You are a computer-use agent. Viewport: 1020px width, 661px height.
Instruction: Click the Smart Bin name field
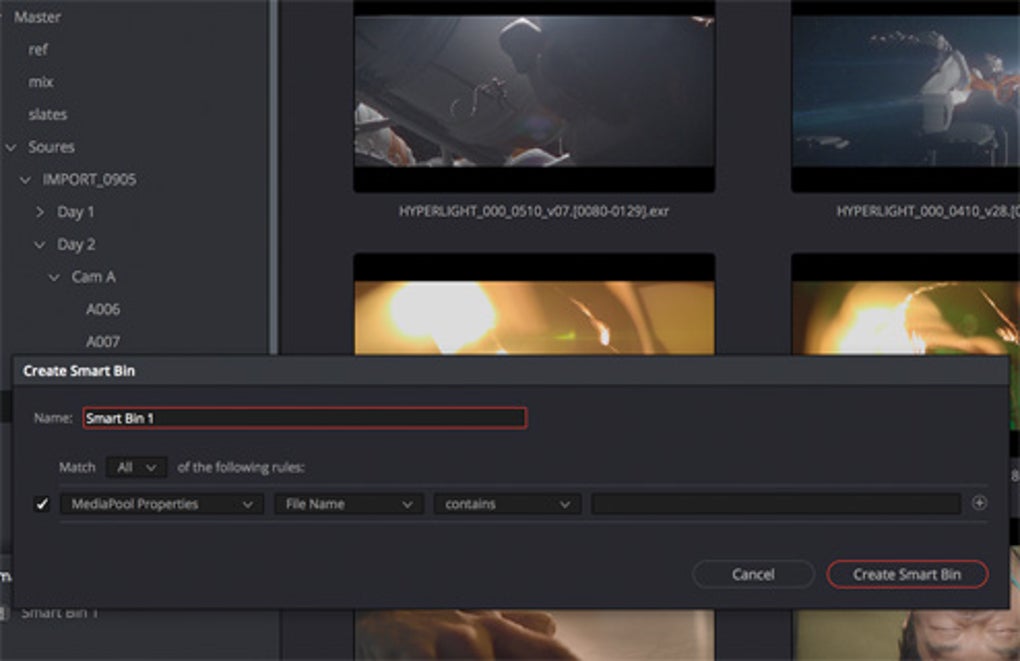pos(305,418)
